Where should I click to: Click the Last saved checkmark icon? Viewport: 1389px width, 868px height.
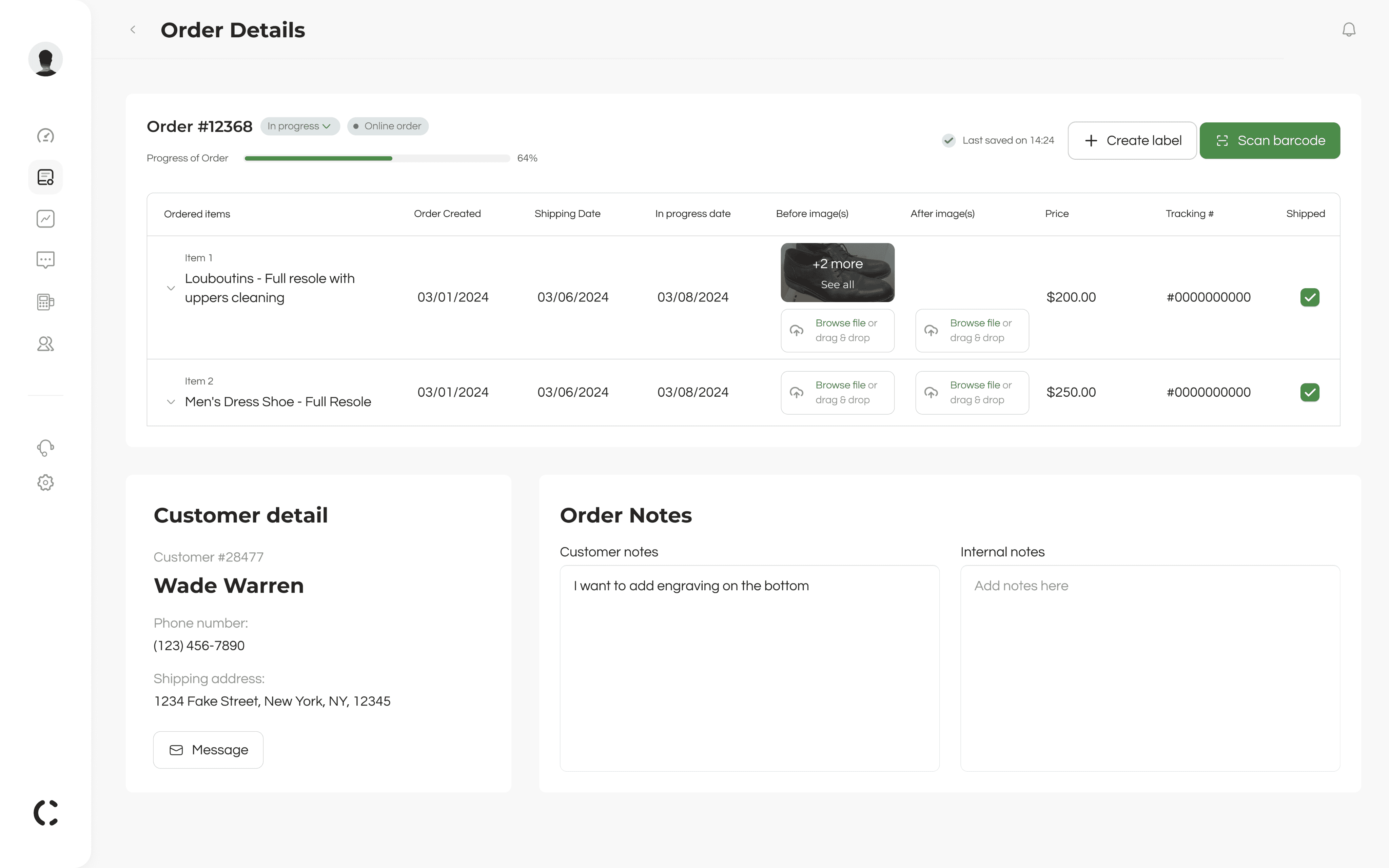click(x=949, y=141)
